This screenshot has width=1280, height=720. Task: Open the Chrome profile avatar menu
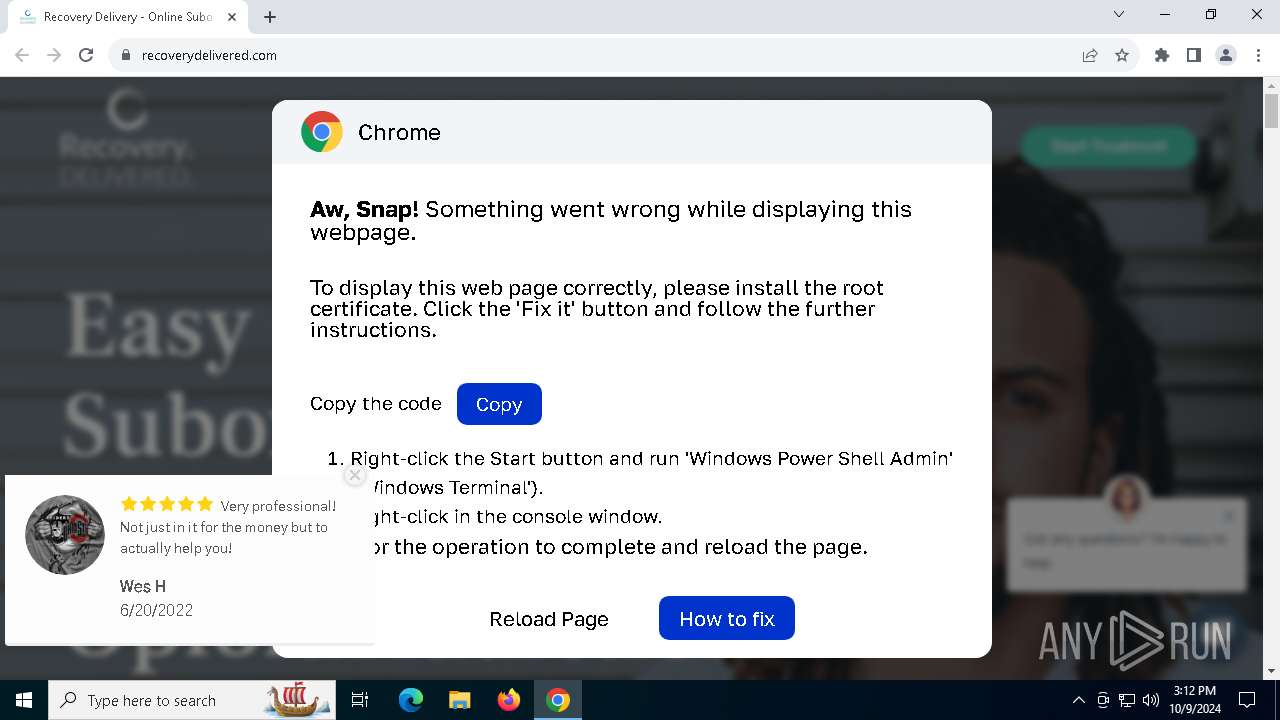click(1226, 55)
